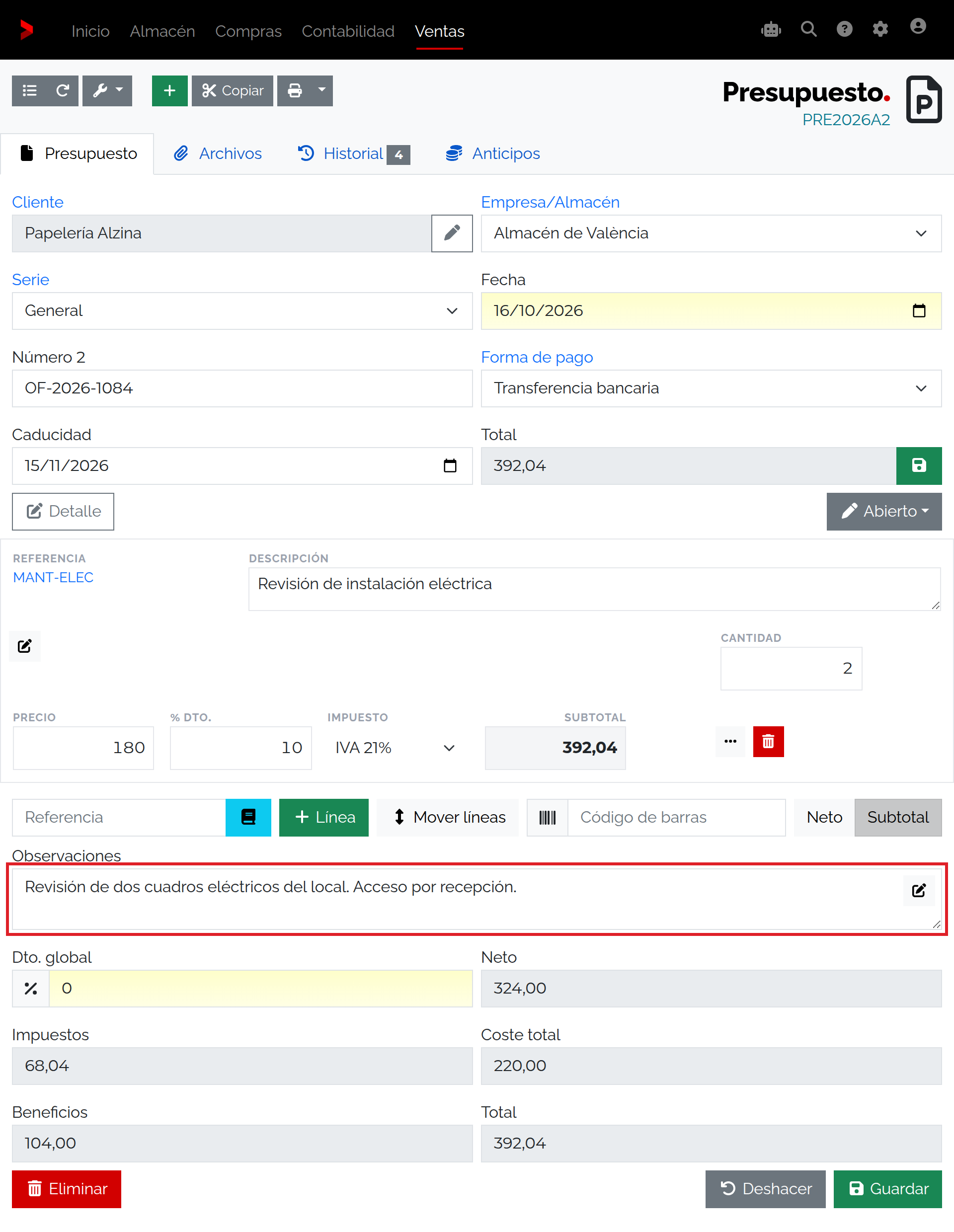Create new document with green plus button
This screenshot has height=1232, width=954.
pyautogui.click(x=169, y=90)
